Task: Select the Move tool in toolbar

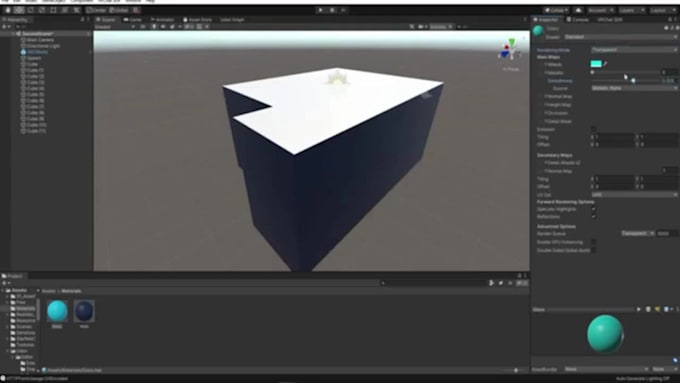Action: pyautogui.click(x=19, y=10)
